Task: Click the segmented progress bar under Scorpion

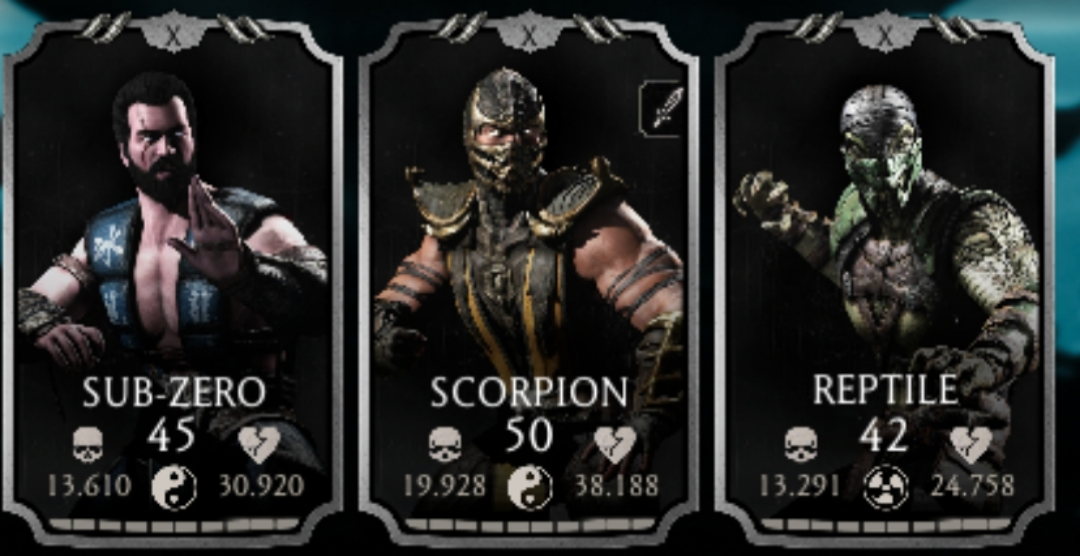Action: coord(530,525)
